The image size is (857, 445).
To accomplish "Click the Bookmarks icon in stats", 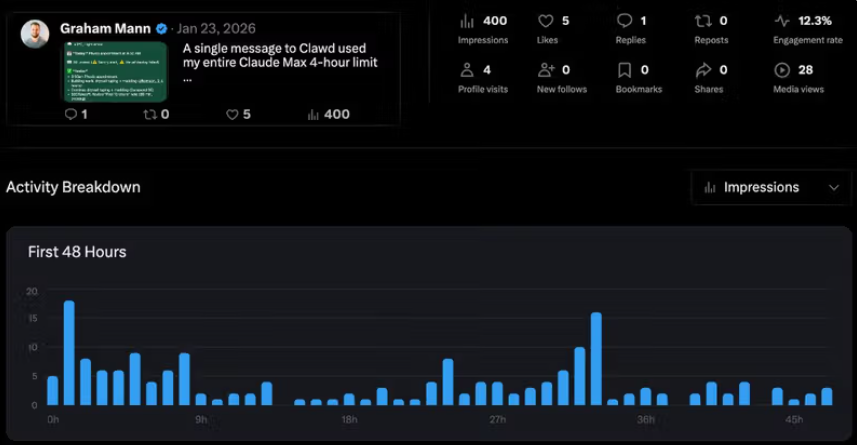I will 624,70.
